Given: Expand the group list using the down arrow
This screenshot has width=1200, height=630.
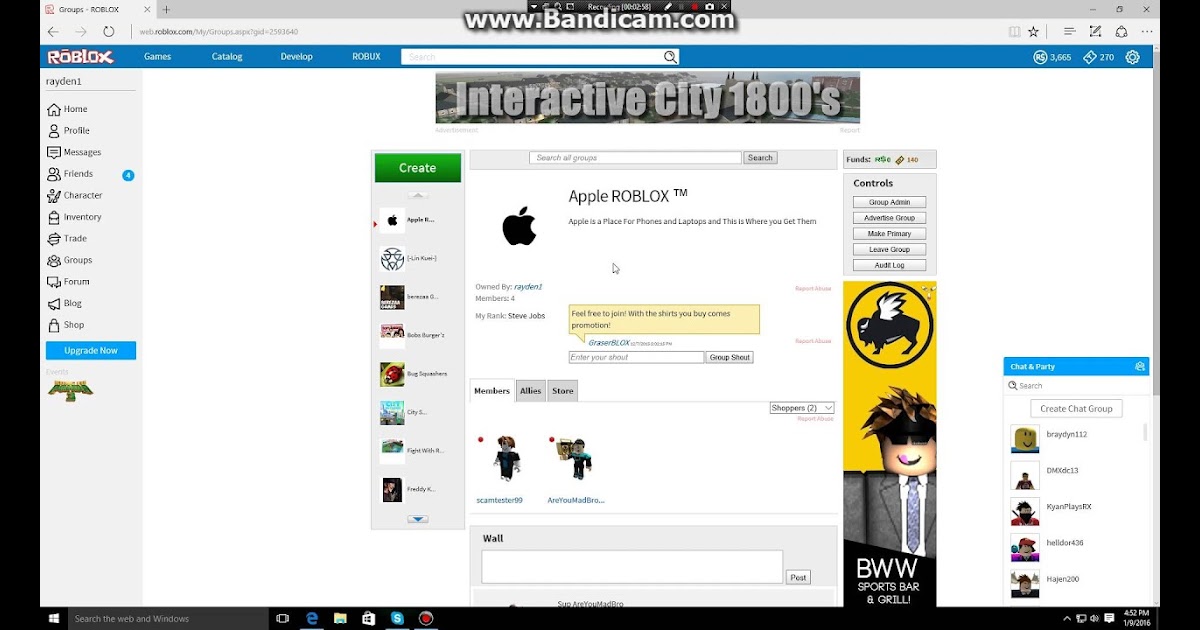Looking at the screenshot, I should click(418, 519).
